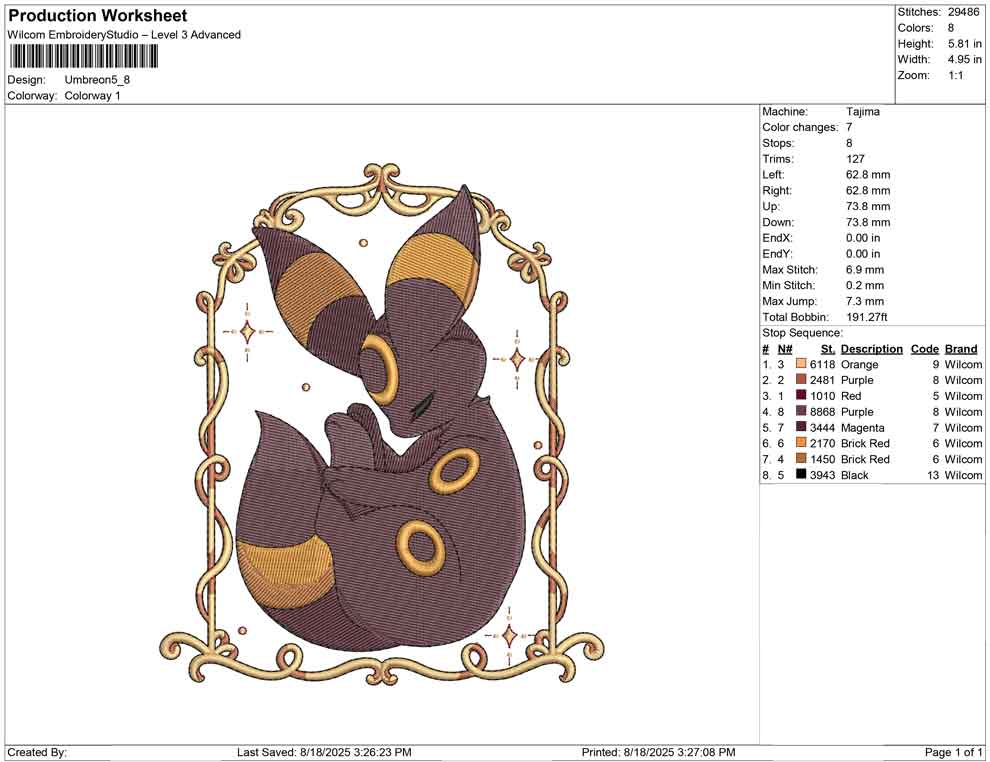Click the Trims value 127

[x=856, y=159]
